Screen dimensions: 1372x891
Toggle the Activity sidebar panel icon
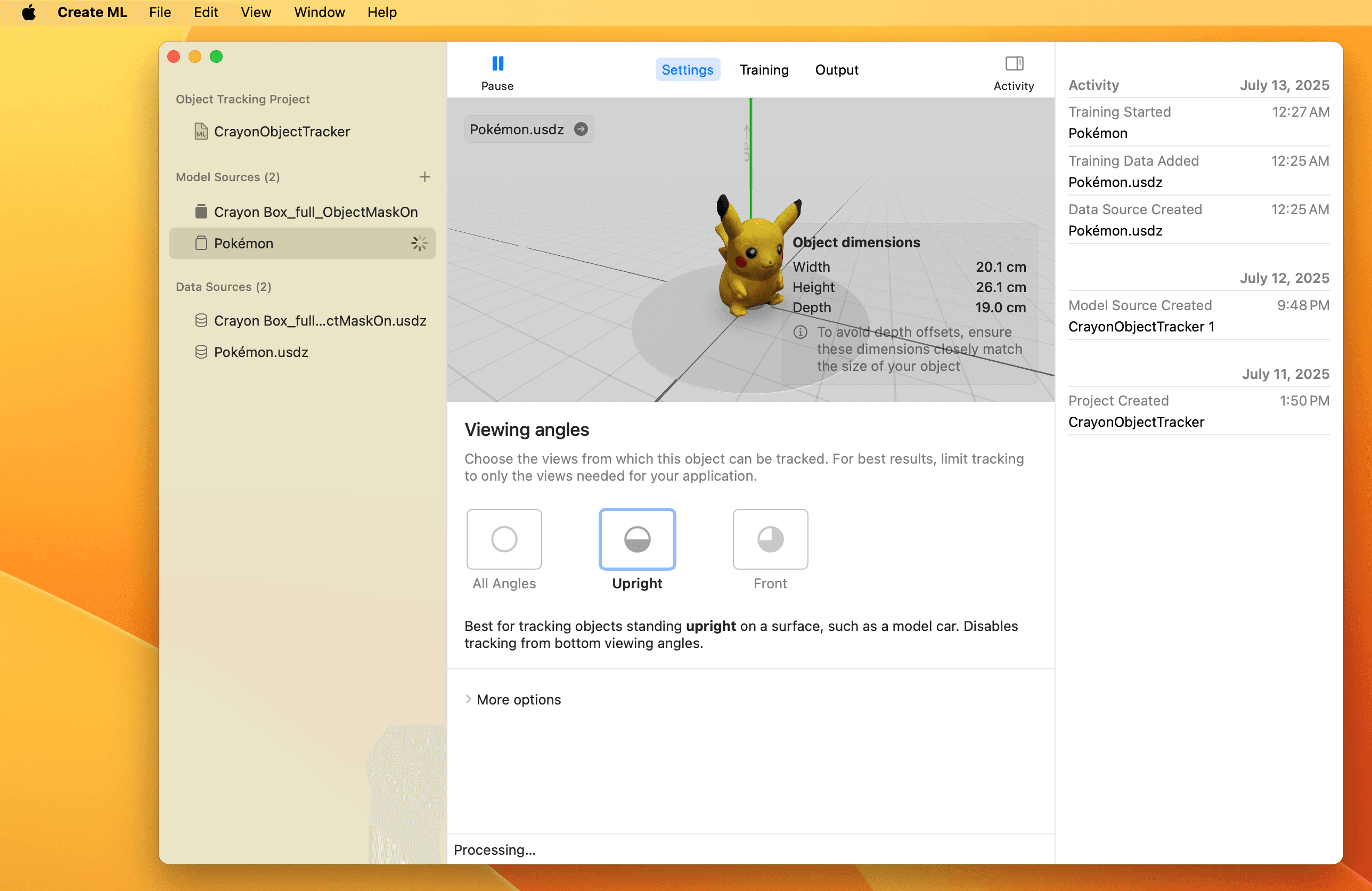click(1014, 63)
